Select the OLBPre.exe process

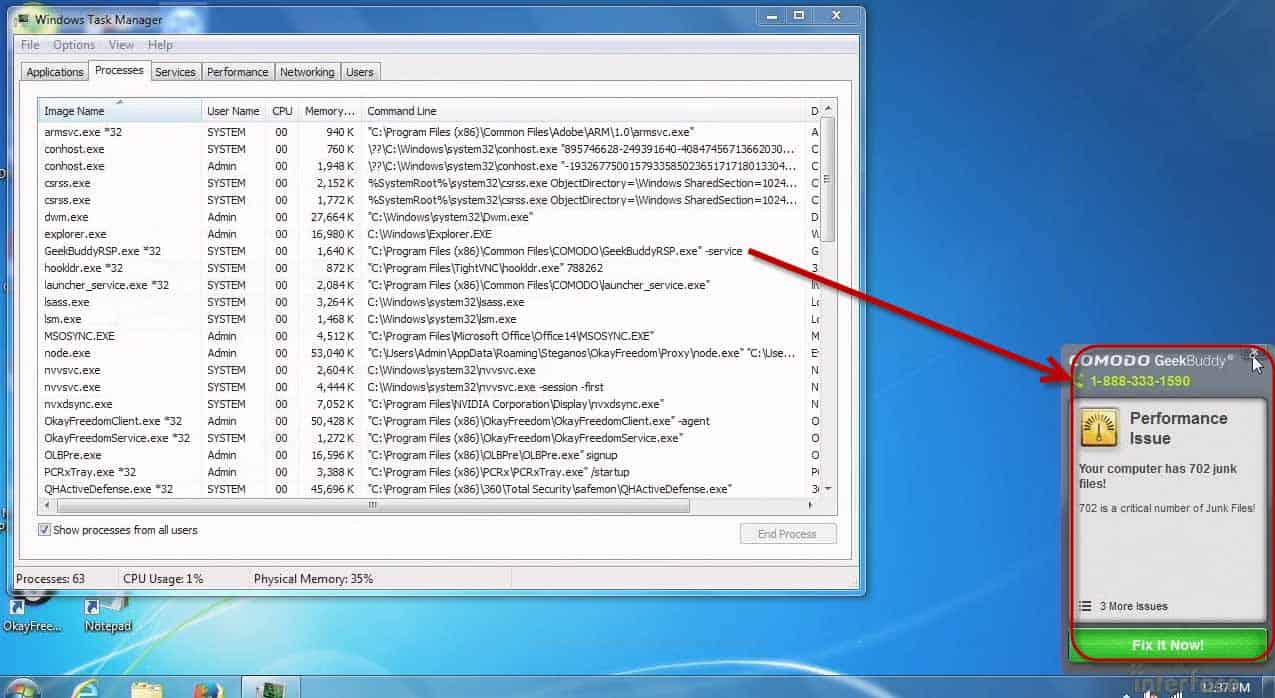point(429,455)
